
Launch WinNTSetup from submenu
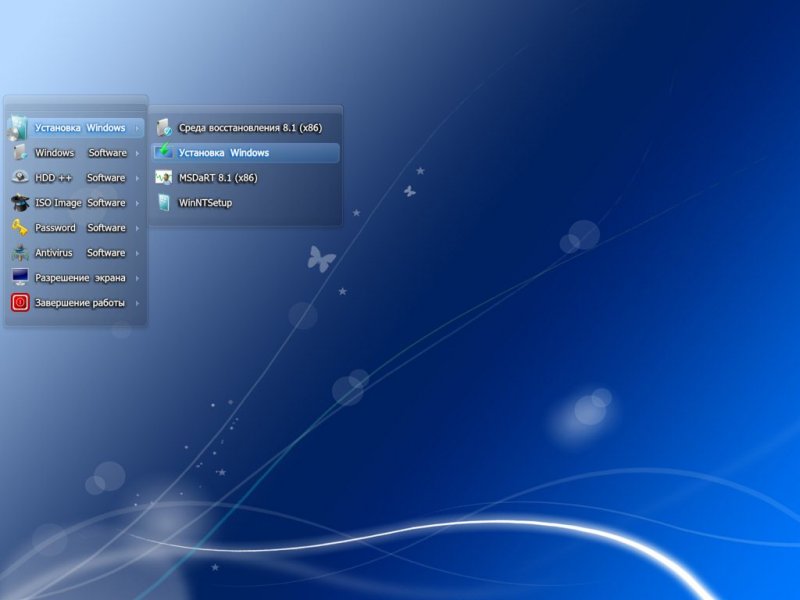(245, 203)
